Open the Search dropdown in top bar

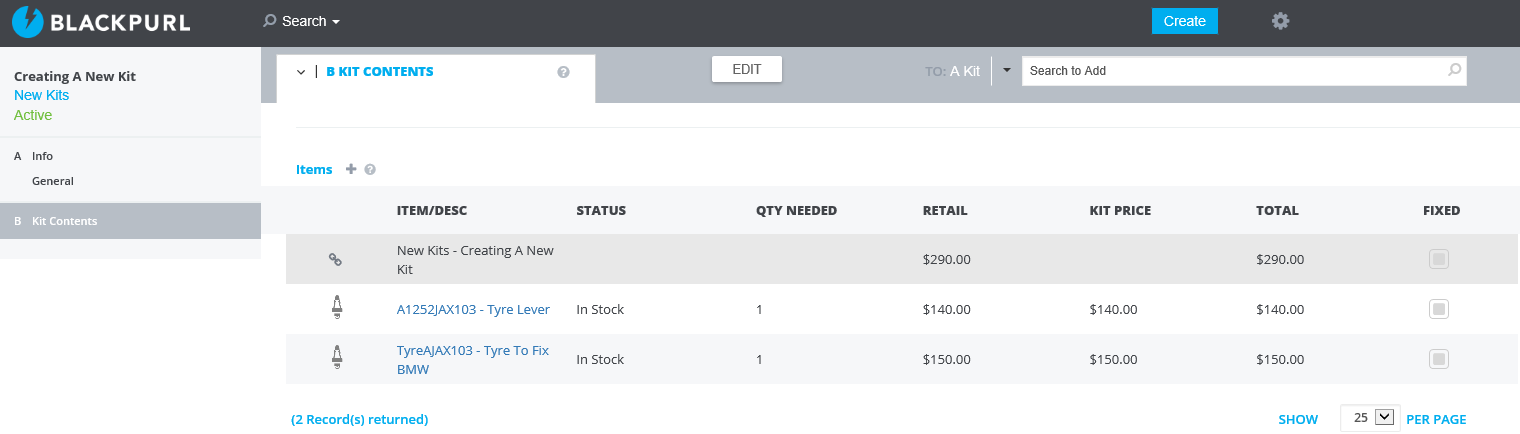(x=301, y=21)
